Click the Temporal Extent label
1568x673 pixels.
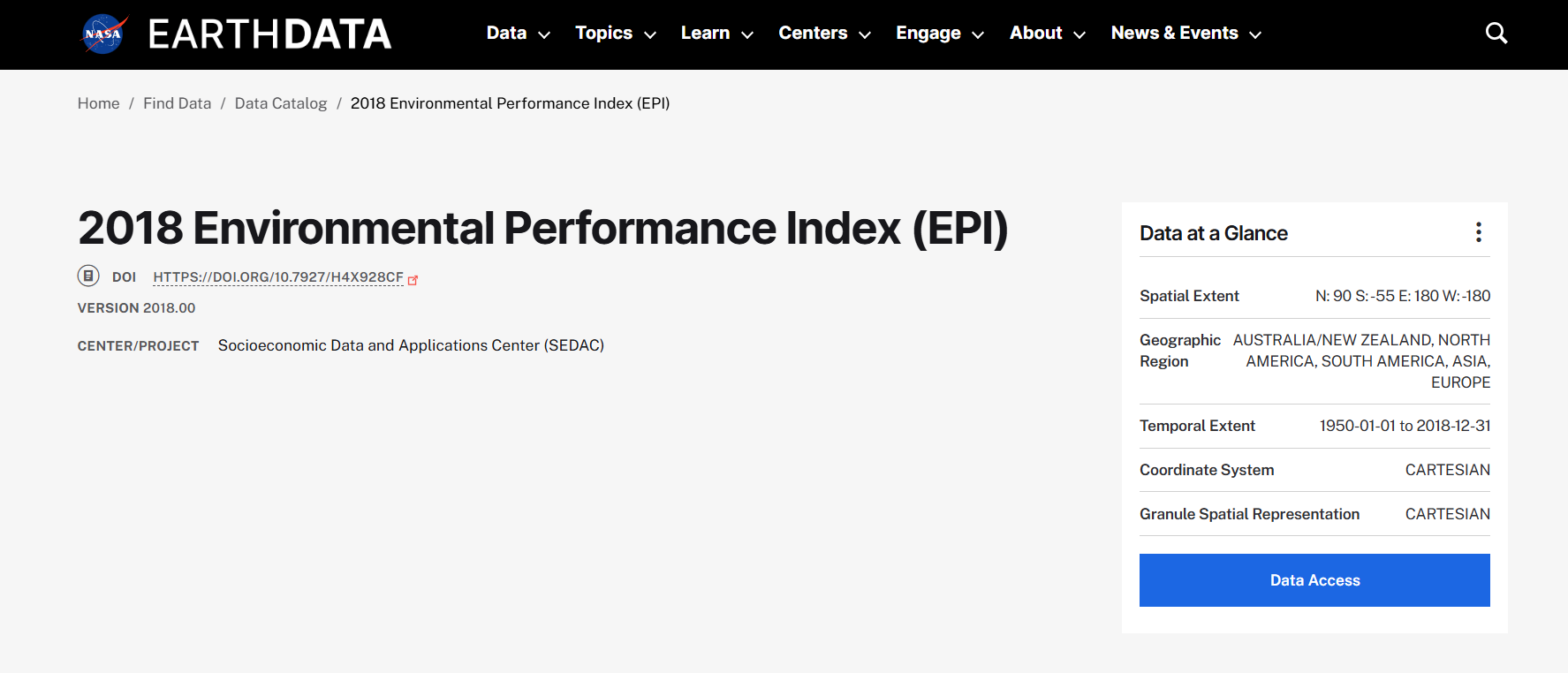tap(1197, 426)
